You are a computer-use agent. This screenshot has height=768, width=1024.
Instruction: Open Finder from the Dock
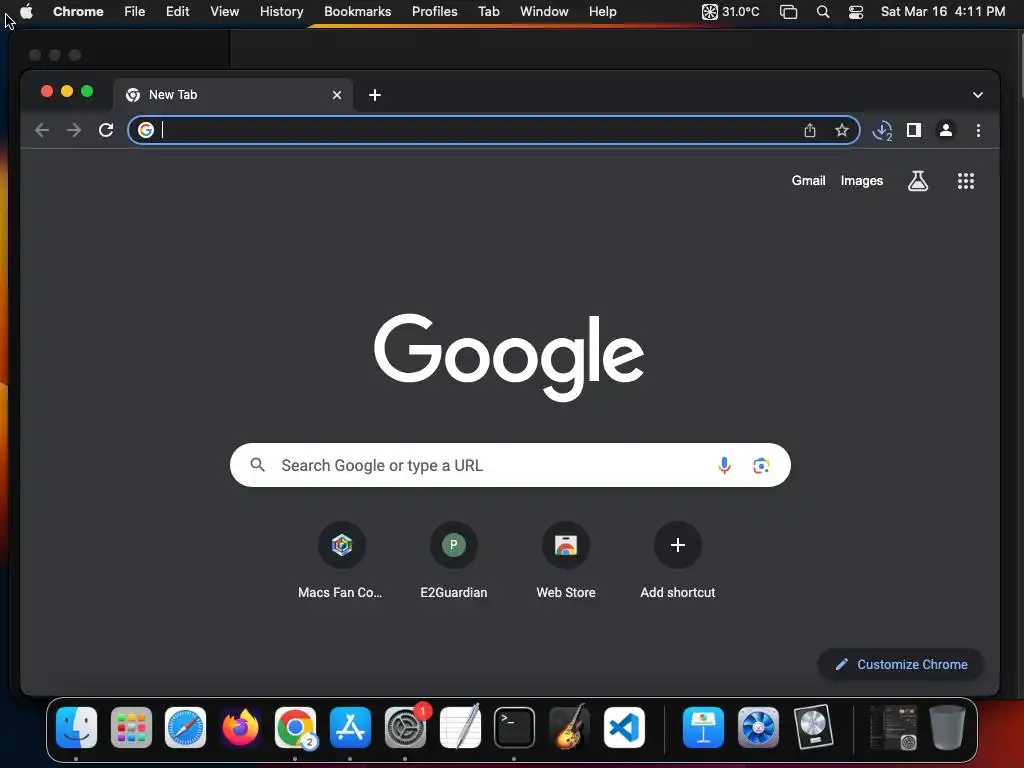pos(76,727)
